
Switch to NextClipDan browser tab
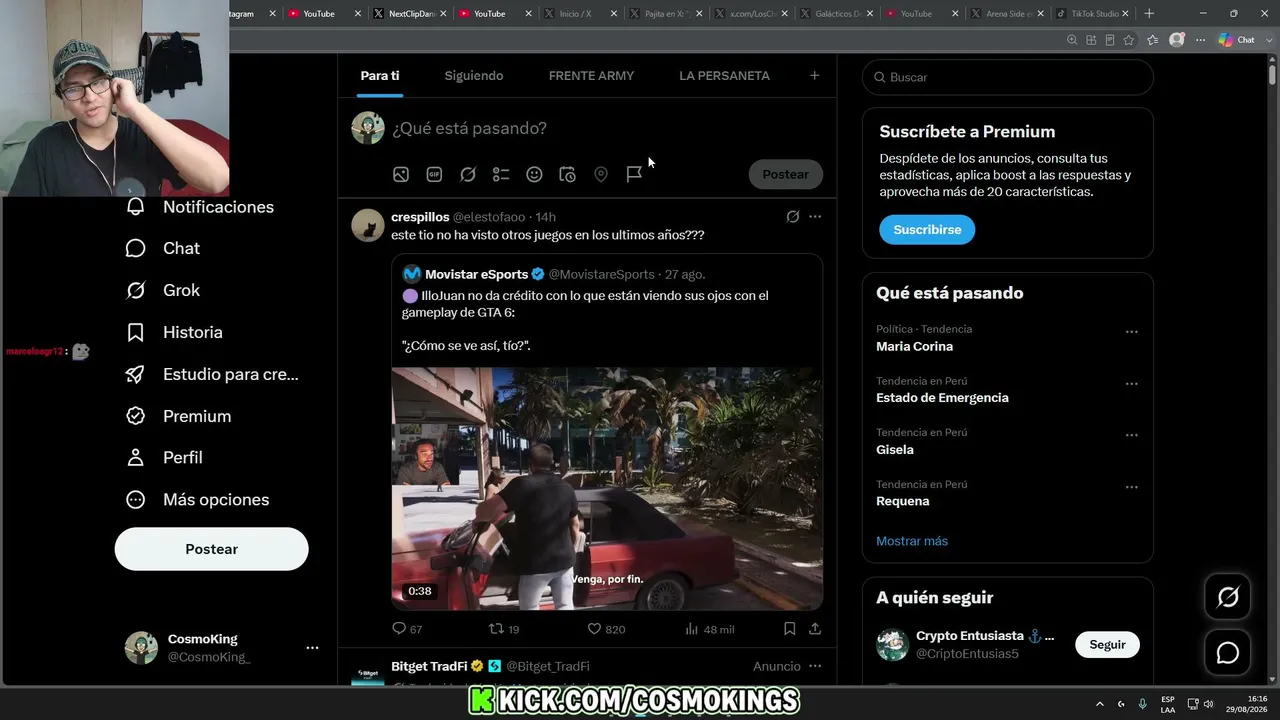pyautogui.click(x=409, y=14)
